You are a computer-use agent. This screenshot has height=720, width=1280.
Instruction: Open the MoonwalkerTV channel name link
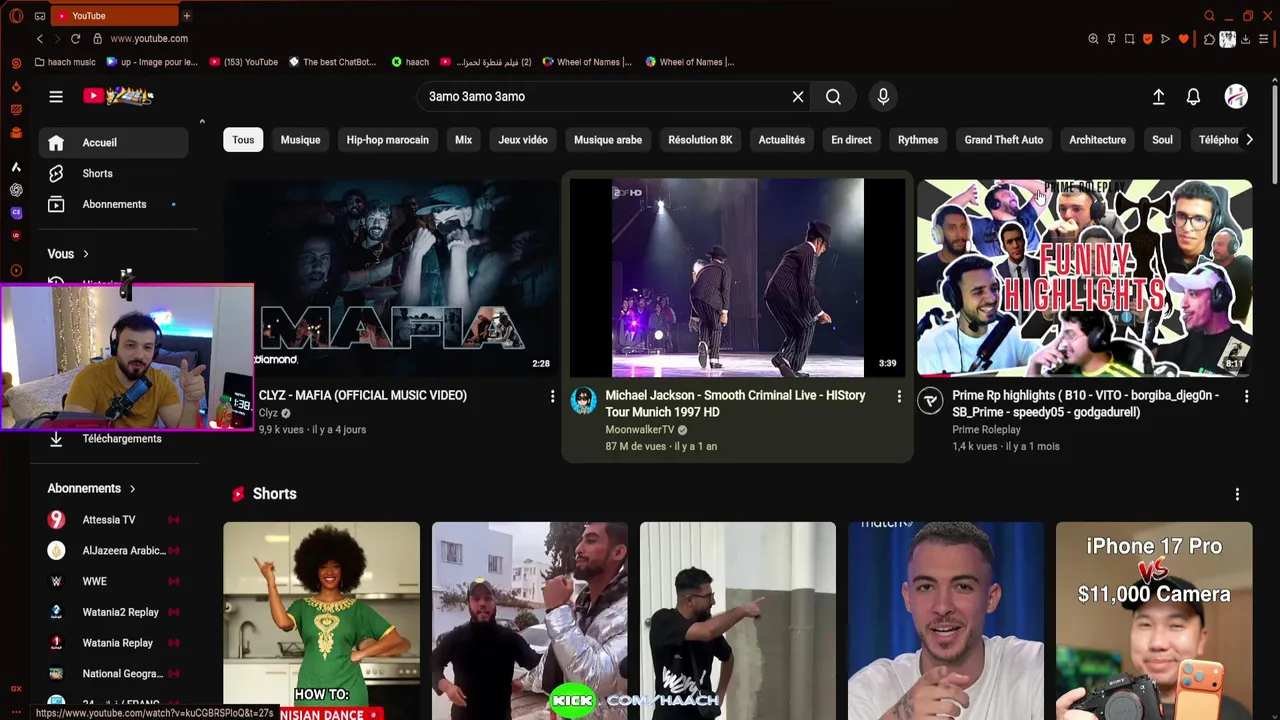tap(640, 430)
